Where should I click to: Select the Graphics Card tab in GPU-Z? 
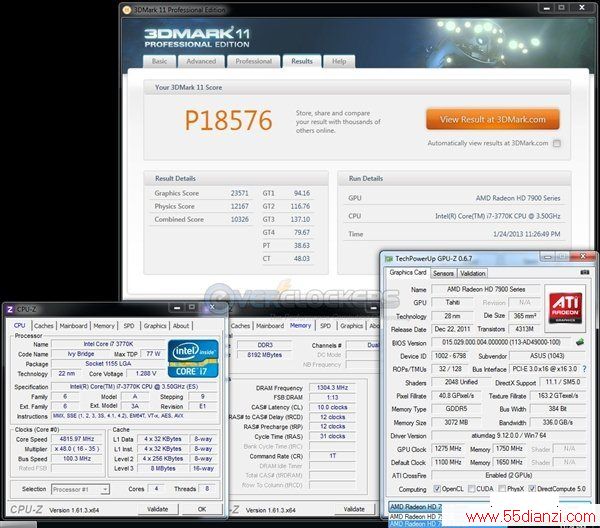click(x=408, y=272)
